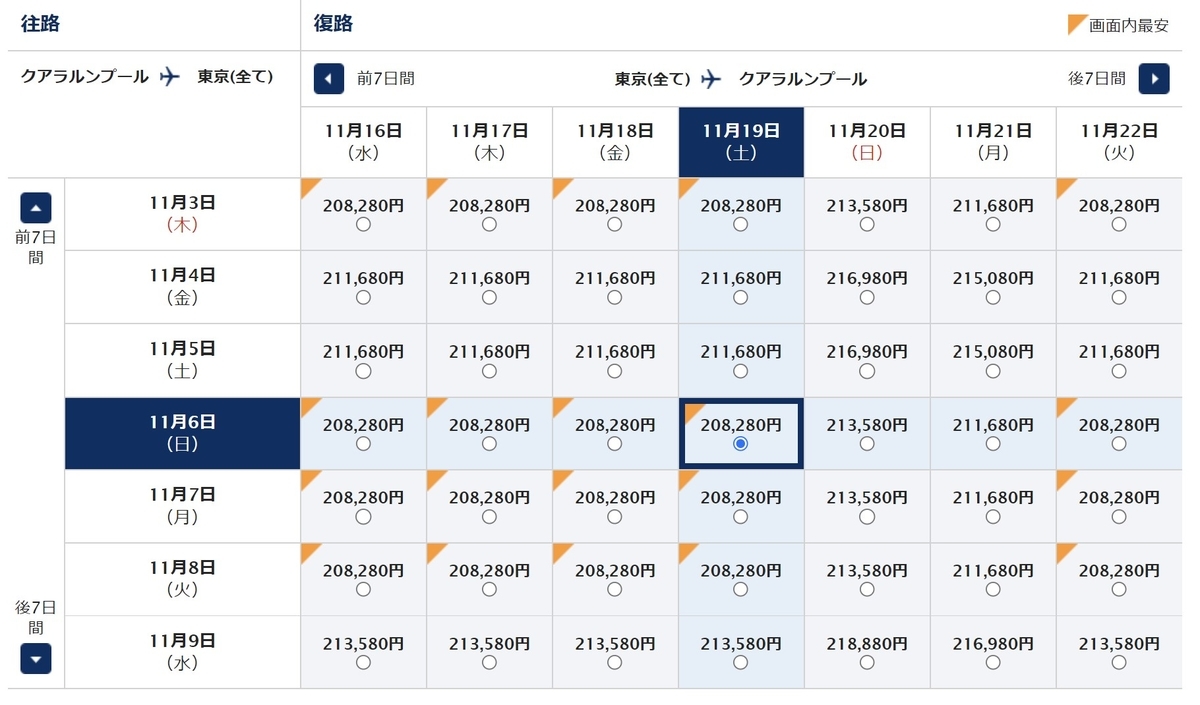1200x705 pixels.
Task: Select the highlighted 11月6日(日) row header
Action: tap(182, 433)
